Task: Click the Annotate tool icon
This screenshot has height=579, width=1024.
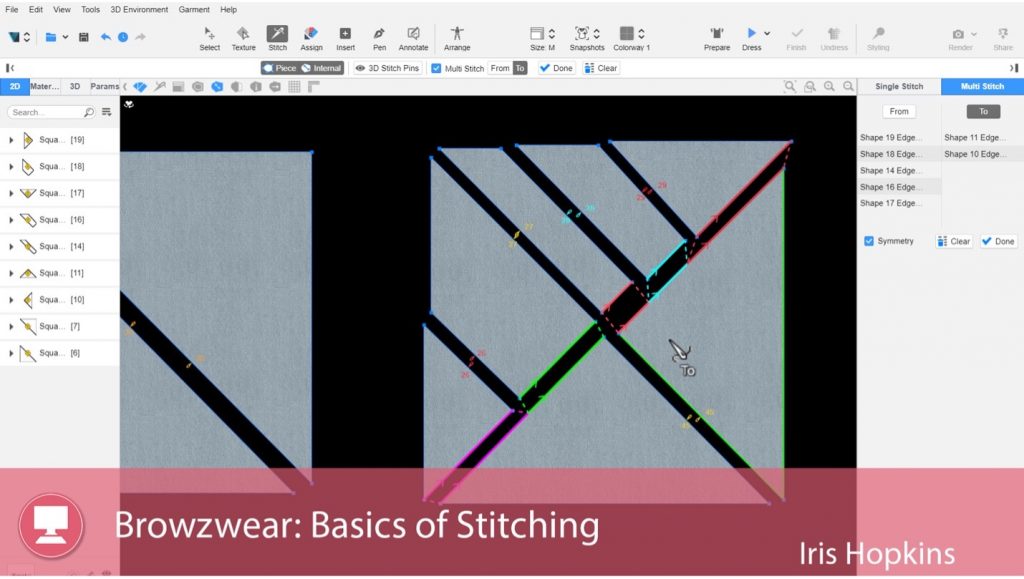Action: tap(413, 37)
